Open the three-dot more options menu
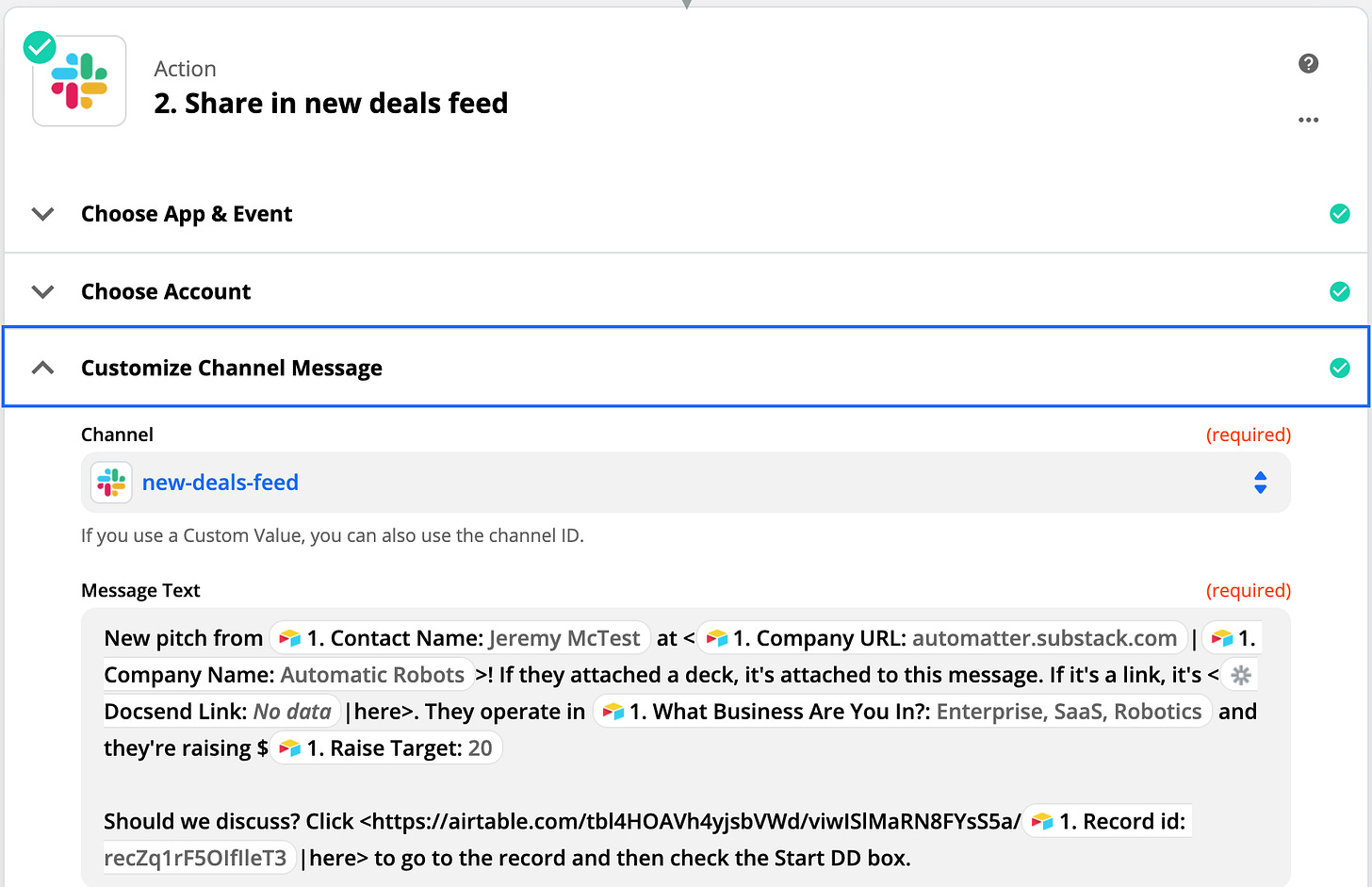The height and width of the screenshot is (887, 1372). (1308, 120)
